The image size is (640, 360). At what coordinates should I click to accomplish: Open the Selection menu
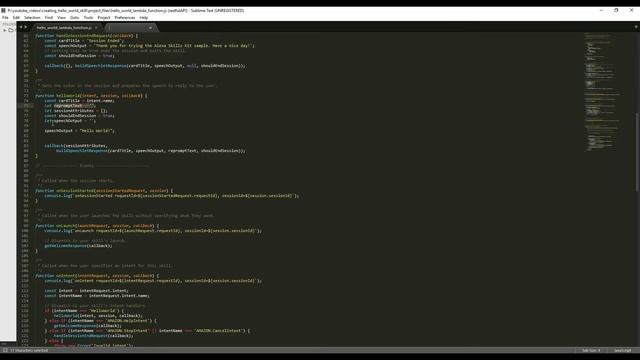32,18
